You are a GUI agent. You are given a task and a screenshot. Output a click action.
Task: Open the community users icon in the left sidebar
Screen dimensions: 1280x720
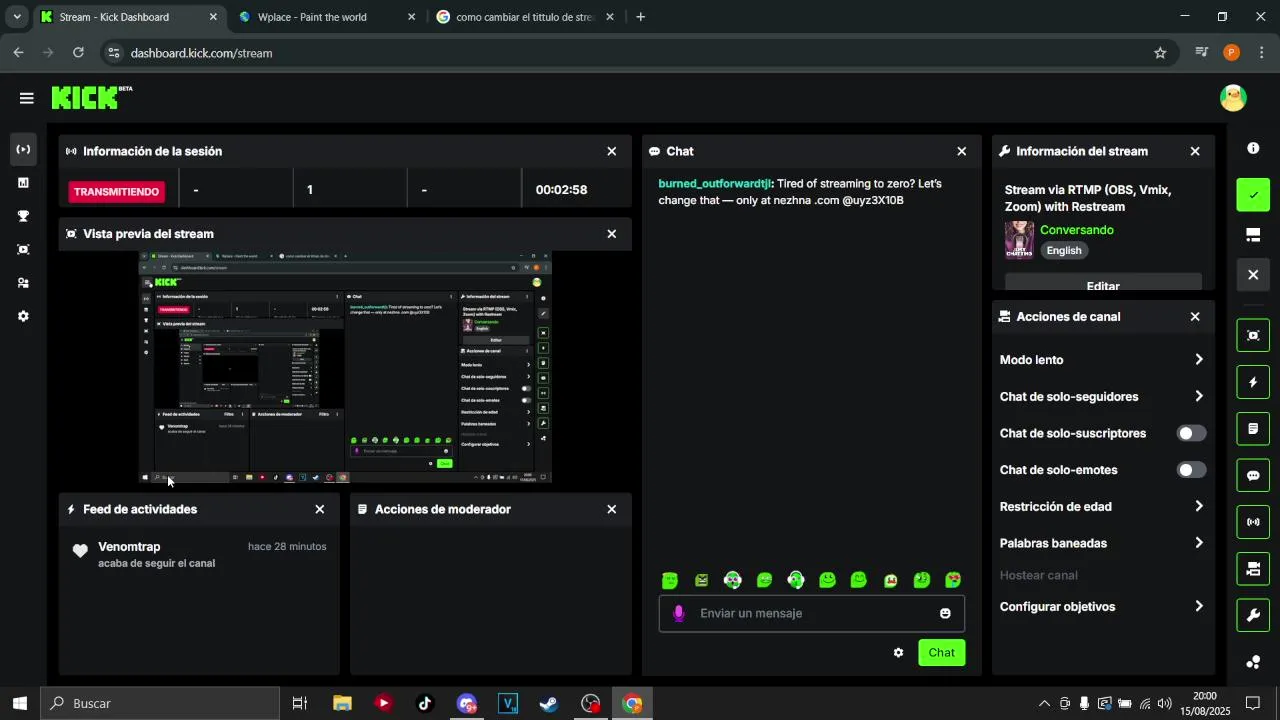pyautogui.click(x=23, y=283)
